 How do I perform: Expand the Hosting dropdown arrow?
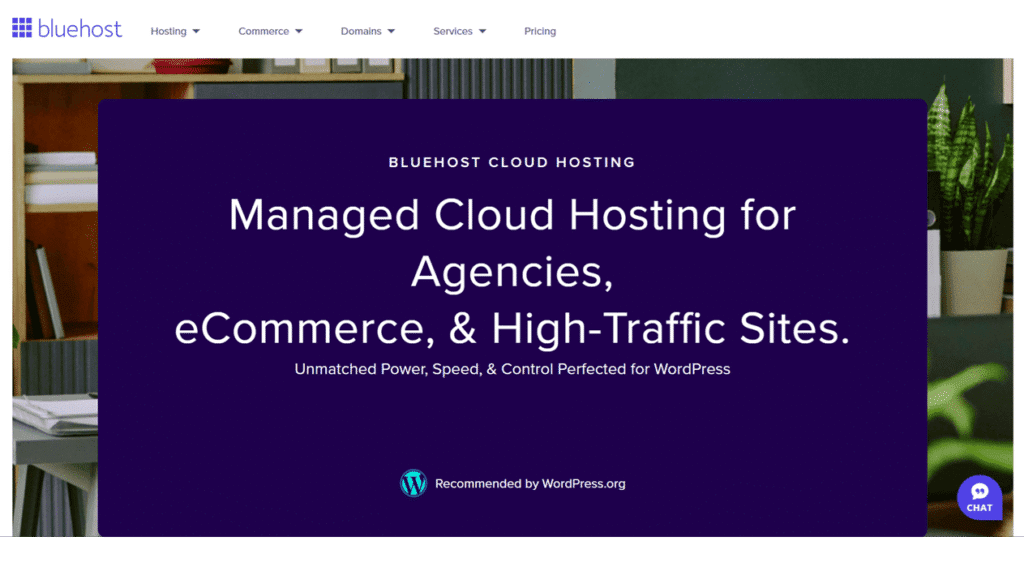(196, 31)
